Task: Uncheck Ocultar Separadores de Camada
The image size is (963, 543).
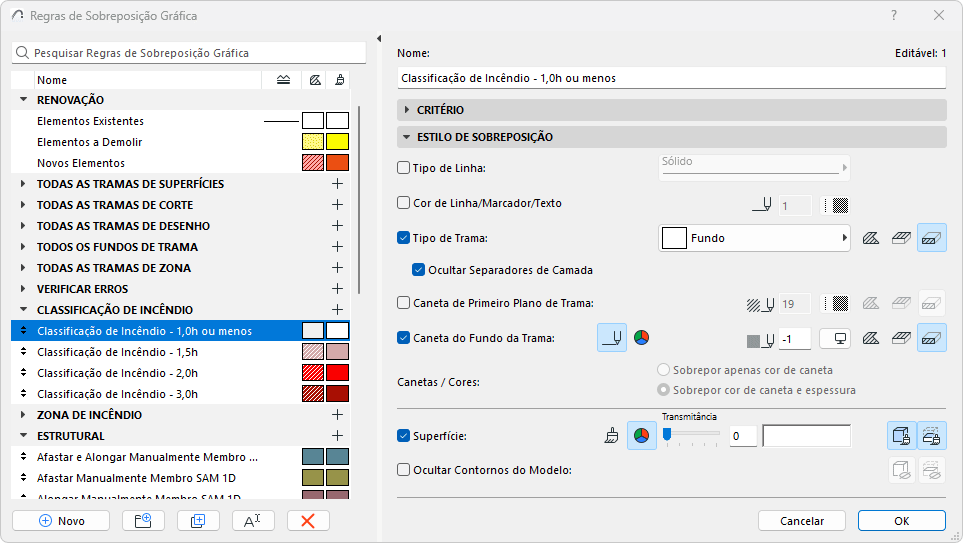Action: point(418,270)
